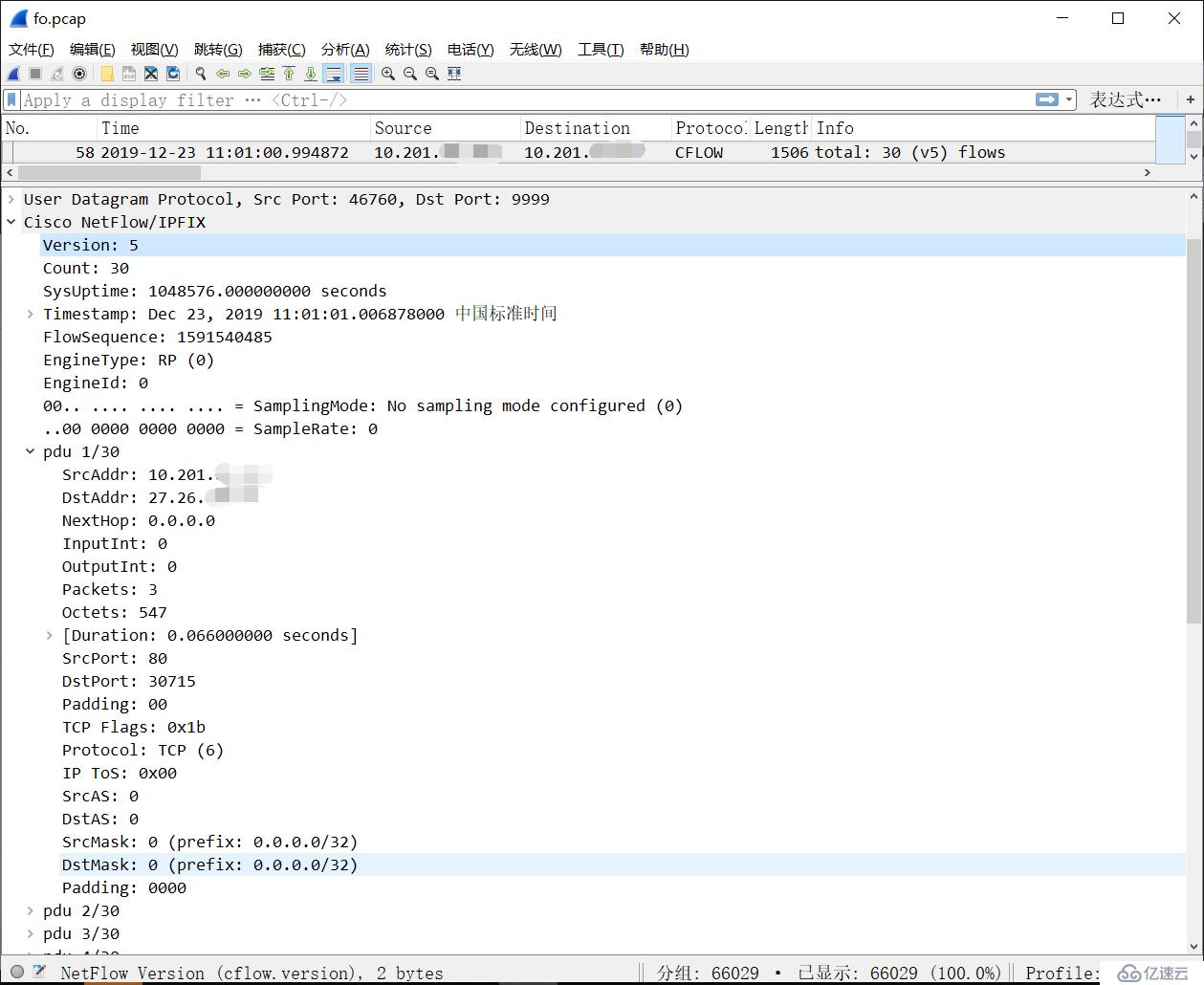This screenshot has height=985, width=1204.
Task: Go back to the previous packet using the left arrow
Action: point(223,74)
